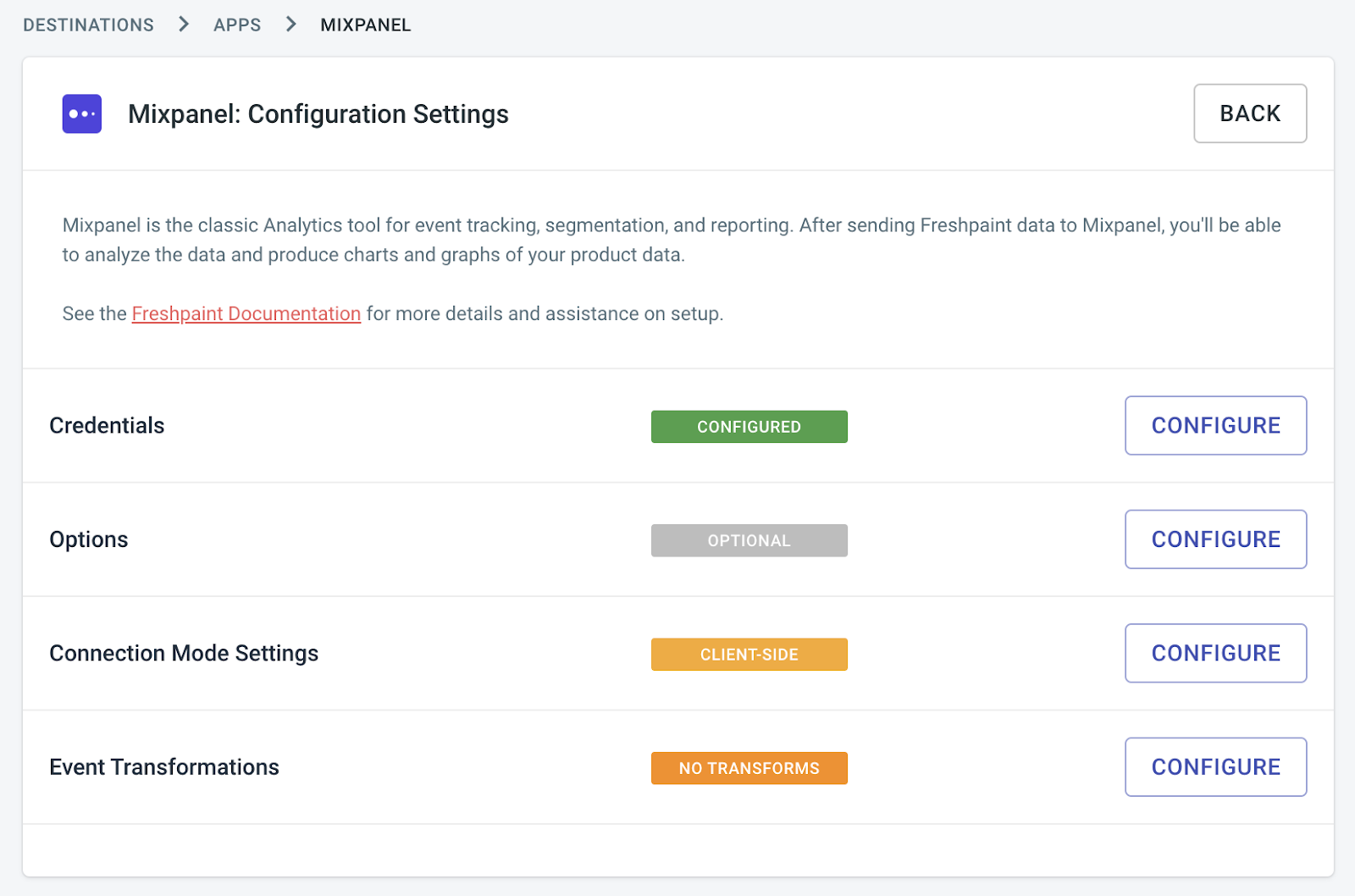Click the Back button

tap(1250, 113)
